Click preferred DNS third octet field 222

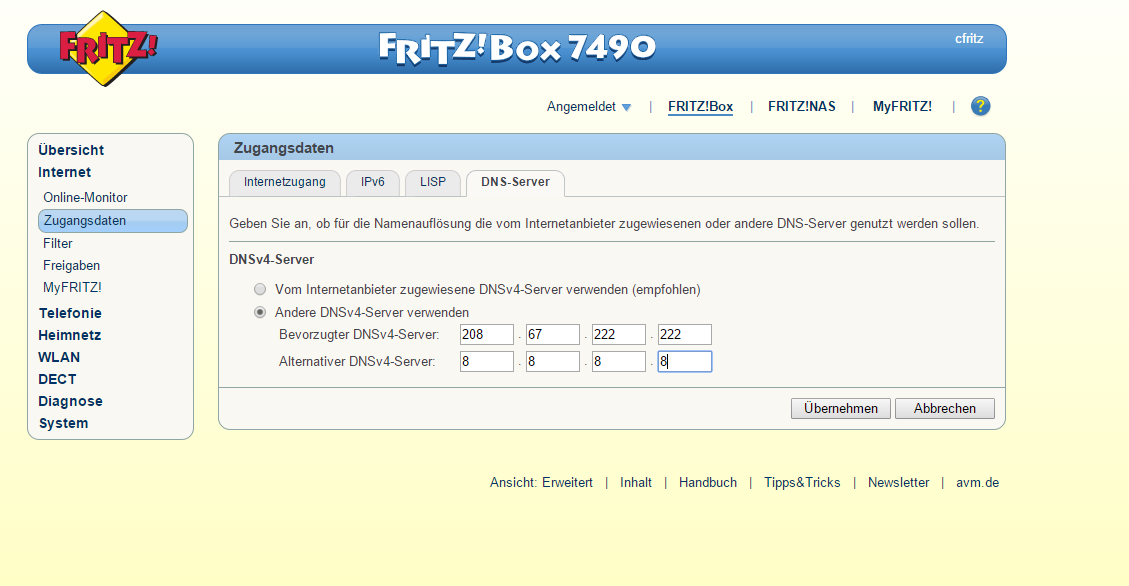coord(619,335)
